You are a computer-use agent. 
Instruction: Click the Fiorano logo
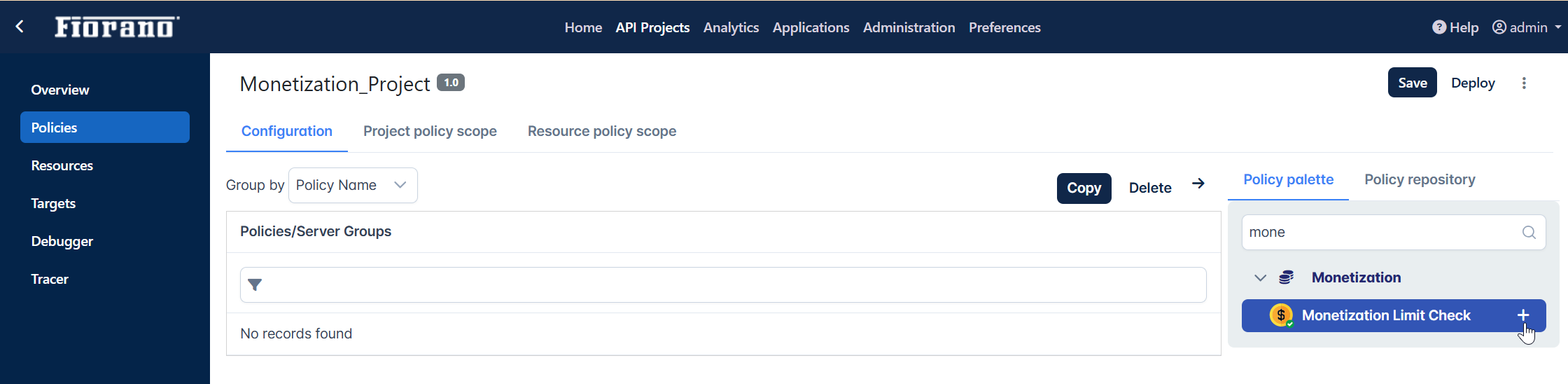click(117, 27)
